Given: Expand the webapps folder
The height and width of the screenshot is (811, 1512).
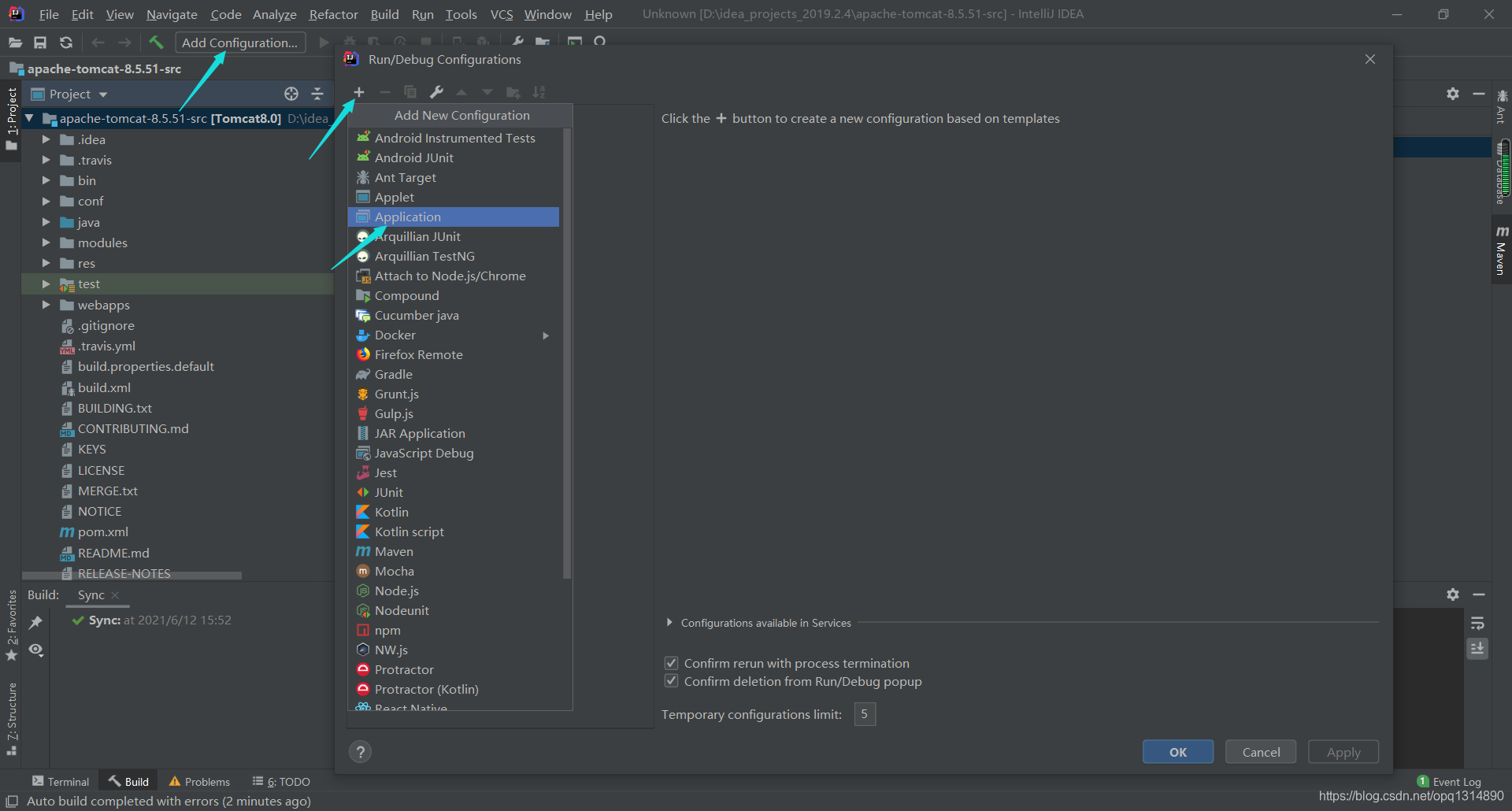Looking at the screenshot, I should tap(46, 305).
